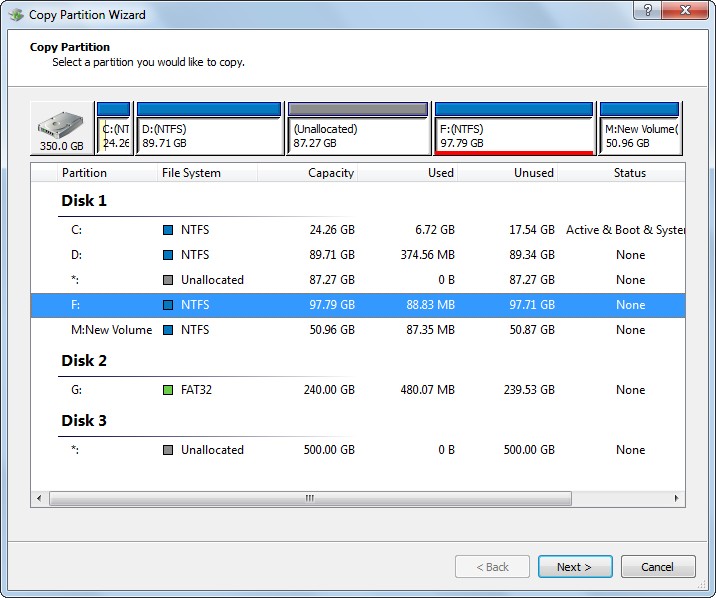The image size is (716, 598).
Task: Click the 17.54 GB unused value
Action: coord(532,230)
